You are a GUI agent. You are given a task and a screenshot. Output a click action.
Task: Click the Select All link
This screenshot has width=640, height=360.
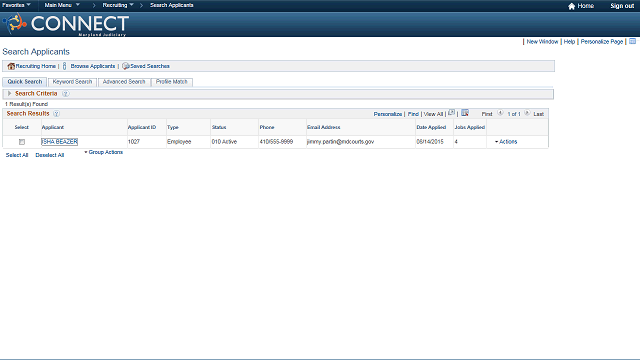(x=17, y=155)
